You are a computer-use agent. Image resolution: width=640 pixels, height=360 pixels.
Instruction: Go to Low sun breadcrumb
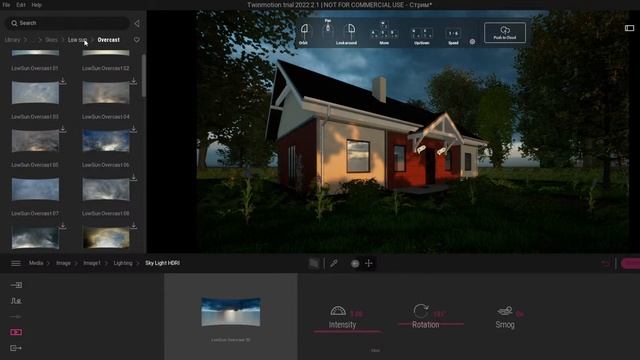pyautogui.click(x=78, y=40)
